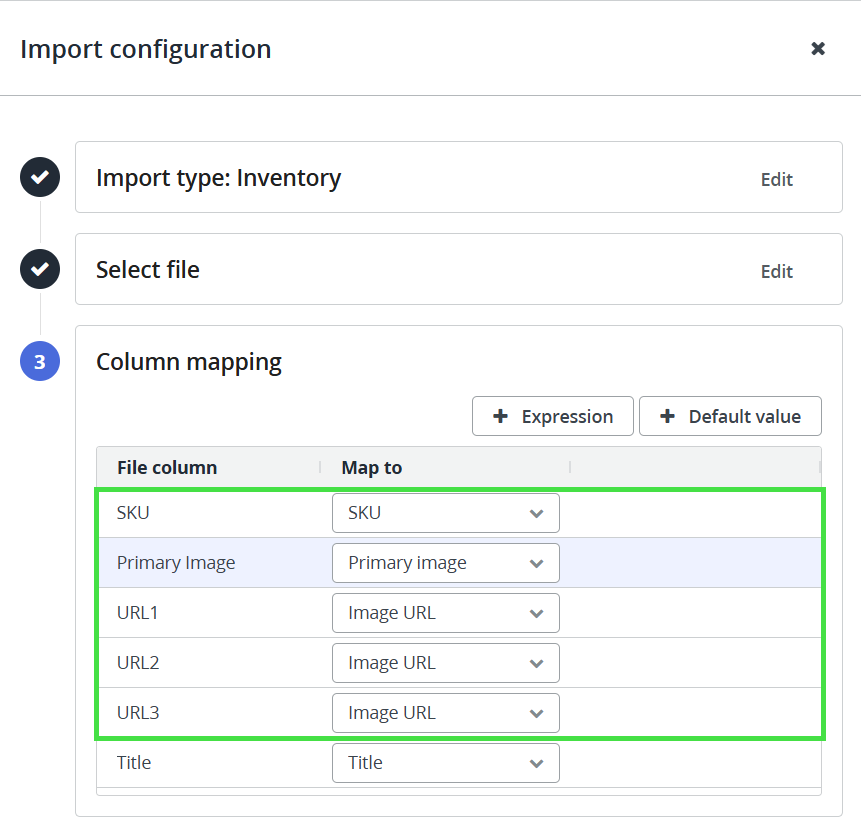Expand the URL2 Image URL dropdown

coord(446,663)
